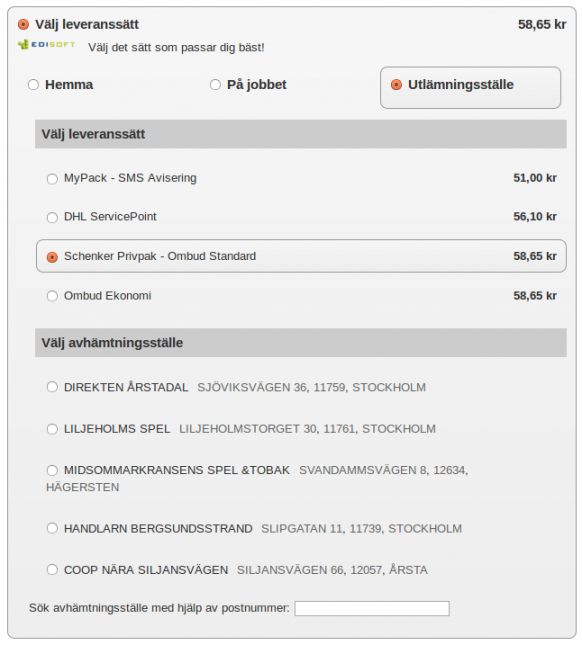The width and height of the screenshot is (582, 645).
Task: Select DHL ServicePoint radio button
Action: [52, 217]
